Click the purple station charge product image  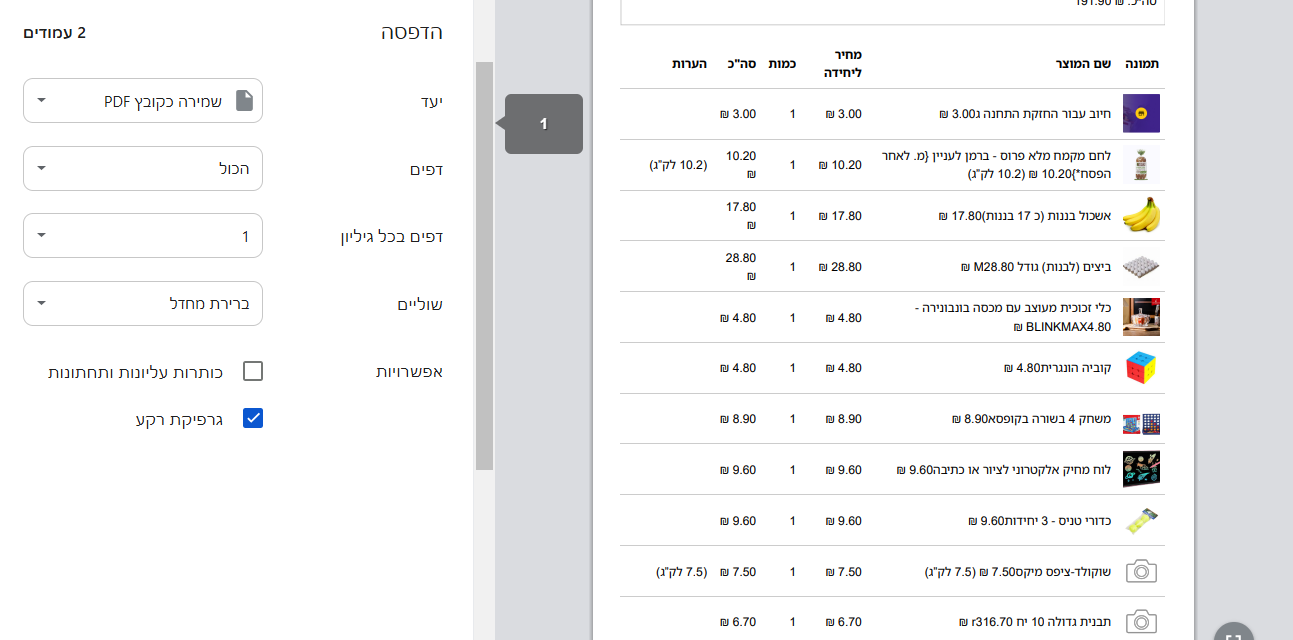[1141, 114]
